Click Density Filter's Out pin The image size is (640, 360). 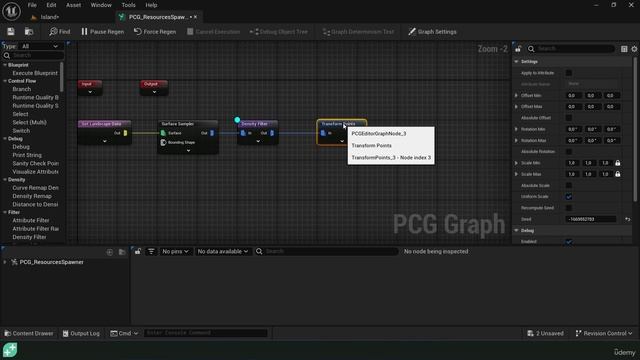272,133
